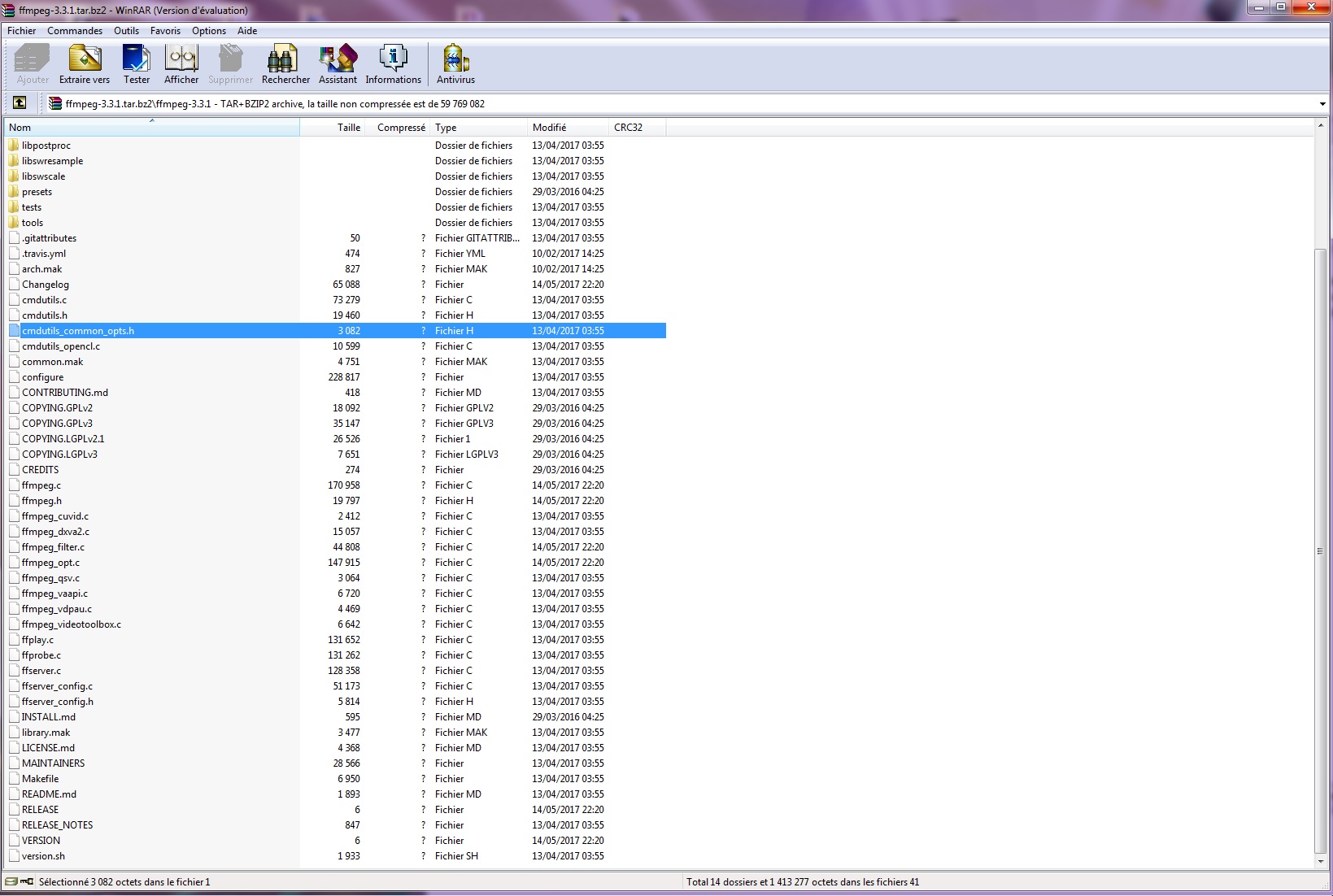Screen dimensions: 1333x896
Task: Click the vertical scrollbar up arrow
Action: coord(1321,126)
